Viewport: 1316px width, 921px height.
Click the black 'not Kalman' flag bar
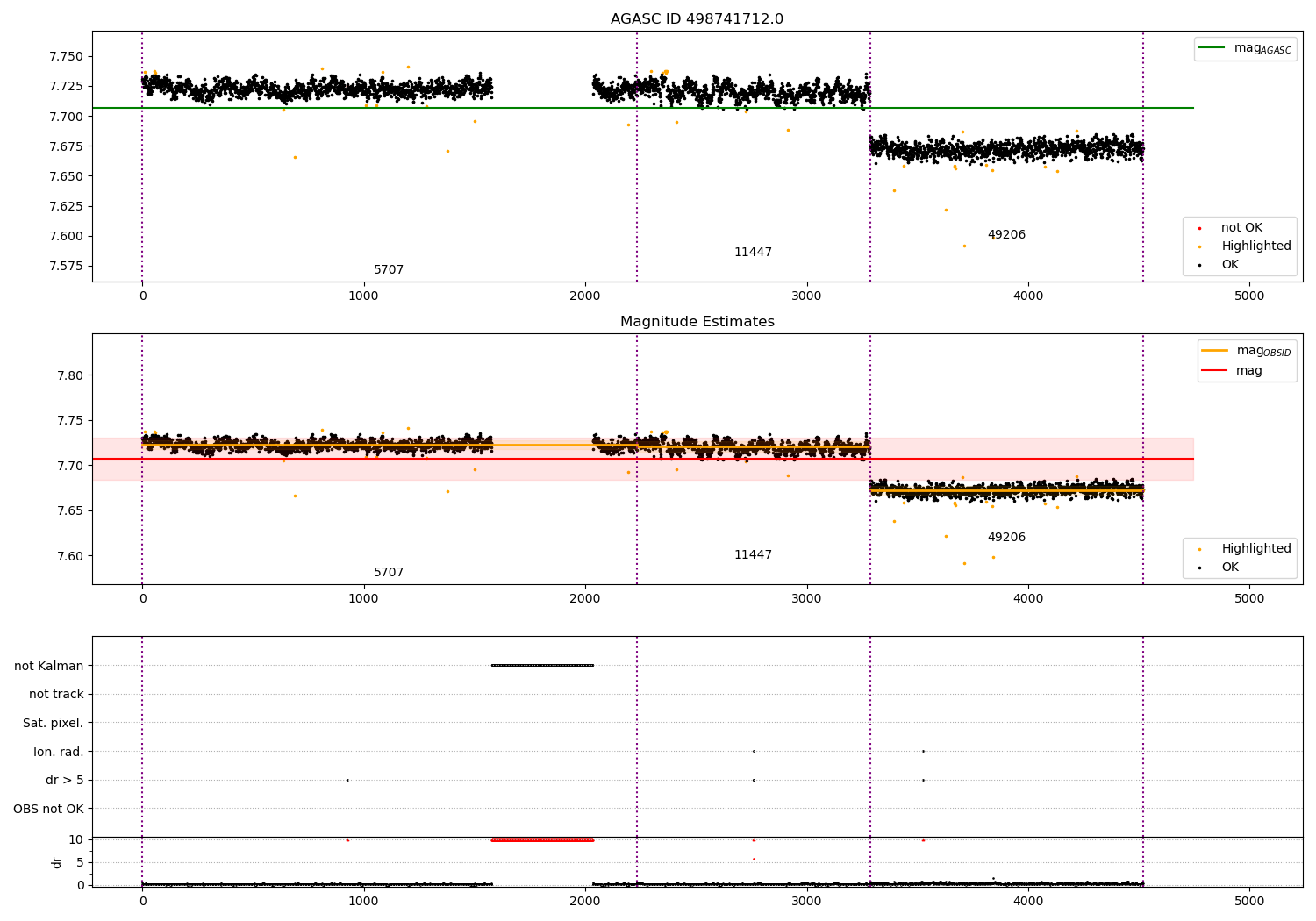[542, 665]
